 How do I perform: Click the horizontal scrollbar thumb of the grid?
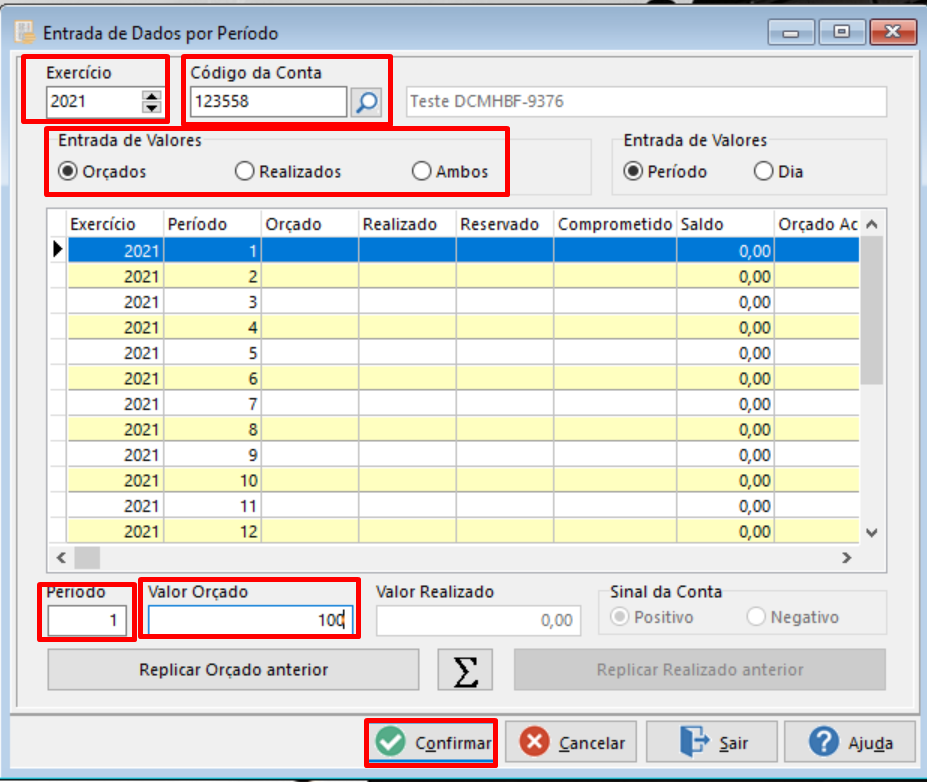click(x=87, y=557)
